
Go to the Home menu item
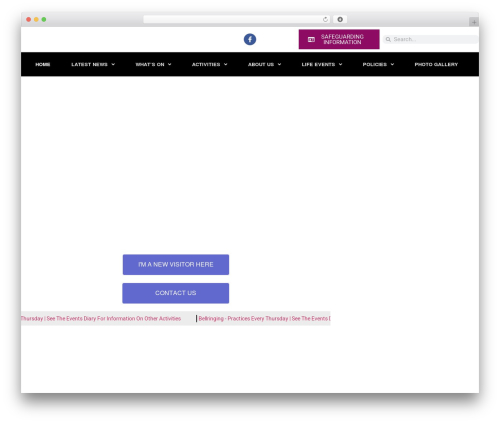pyautogui.click(x=43, y=64)
